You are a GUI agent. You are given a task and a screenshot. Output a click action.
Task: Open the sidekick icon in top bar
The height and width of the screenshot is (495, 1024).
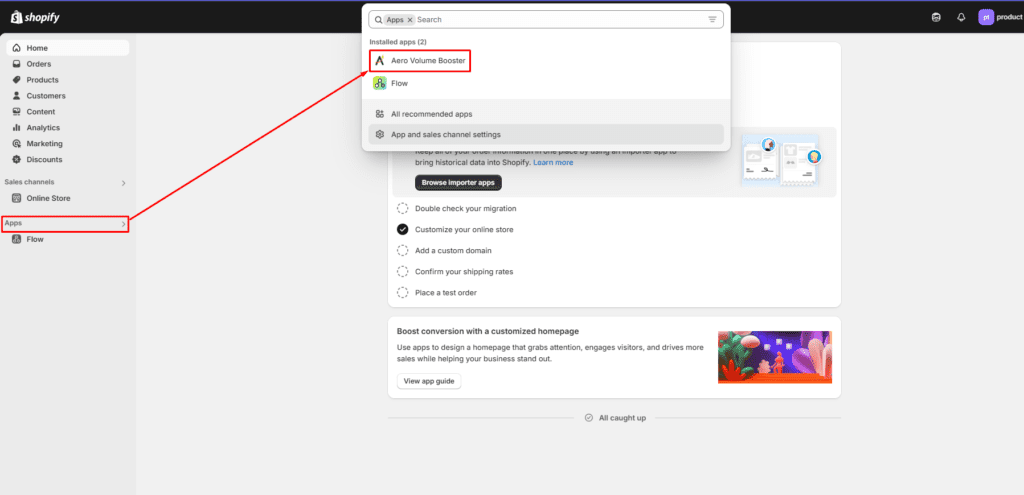pos(936,18)
